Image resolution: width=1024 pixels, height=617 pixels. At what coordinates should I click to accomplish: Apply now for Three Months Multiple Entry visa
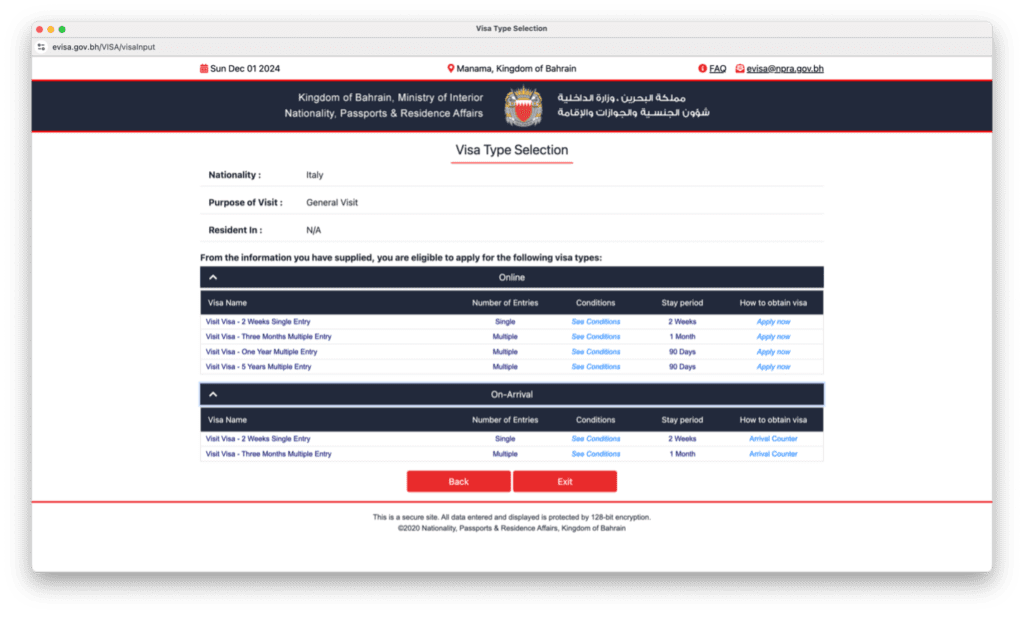click(x=773, y=337)
